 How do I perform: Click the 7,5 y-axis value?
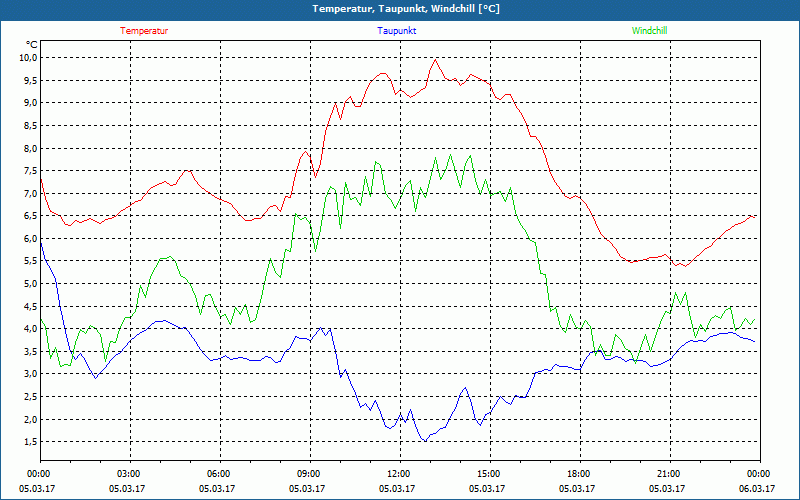(x=31, y=171)
